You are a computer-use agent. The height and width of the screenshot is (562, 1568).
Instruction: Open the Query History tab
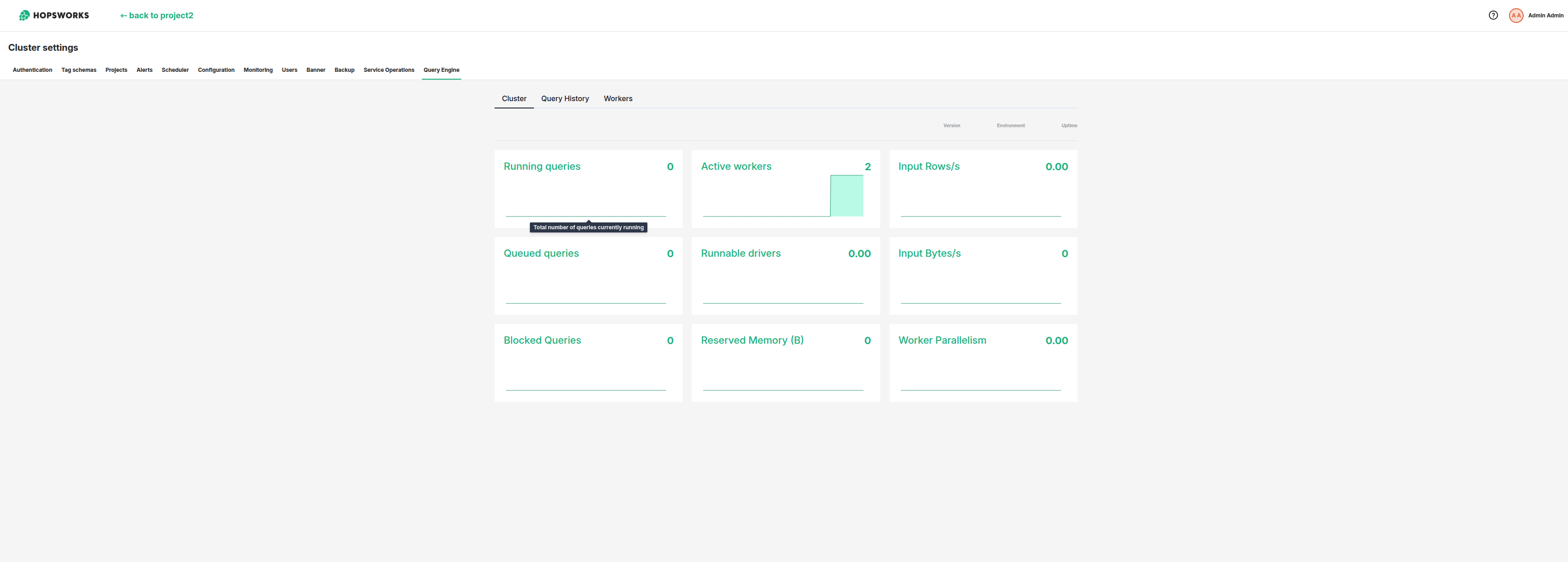coord(565,99)
